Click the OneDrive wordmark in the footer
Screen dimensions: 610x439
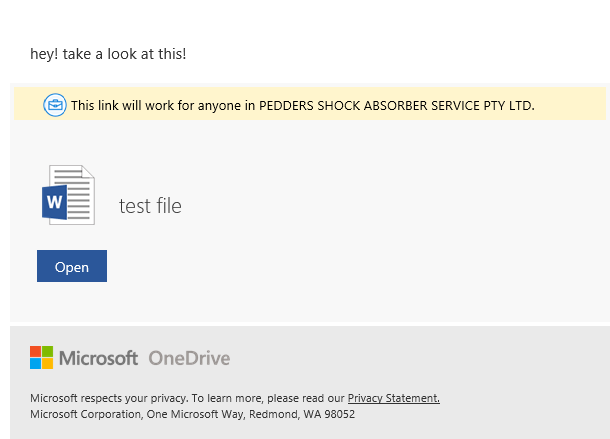point(189,358)
